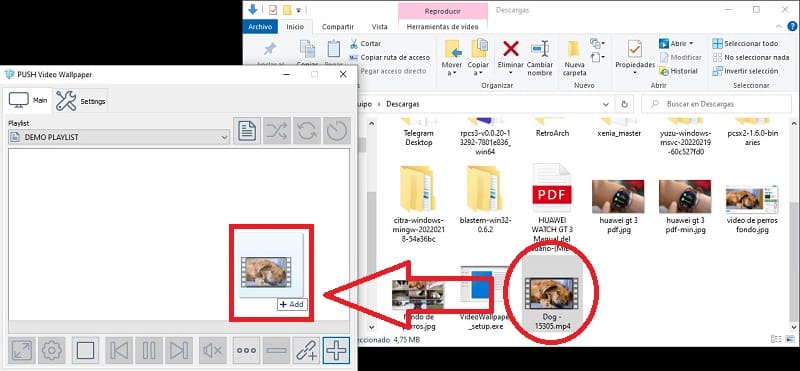Remove item with the minus button
The width and height of the screenshot is (800, 371).
pyautogui.click(x=277, y=351)
